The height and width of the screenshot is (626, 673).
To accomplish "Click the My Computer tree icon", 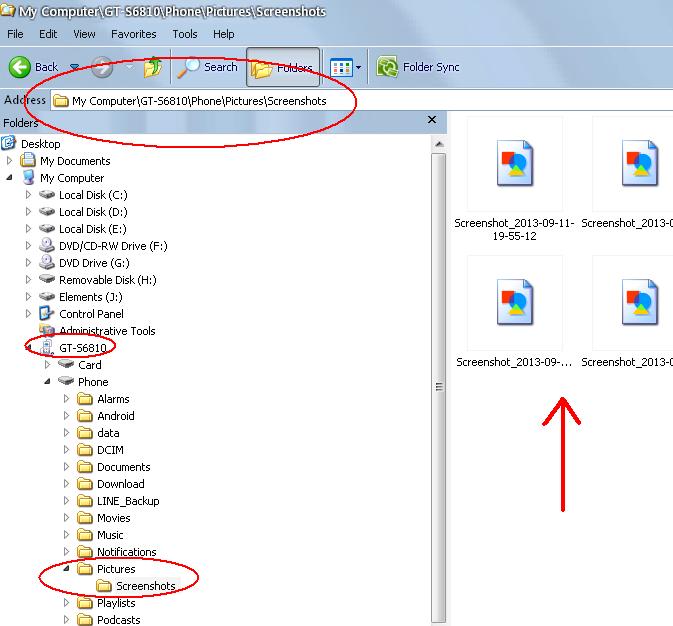I will pyautogui.click(x=29, y=177).
